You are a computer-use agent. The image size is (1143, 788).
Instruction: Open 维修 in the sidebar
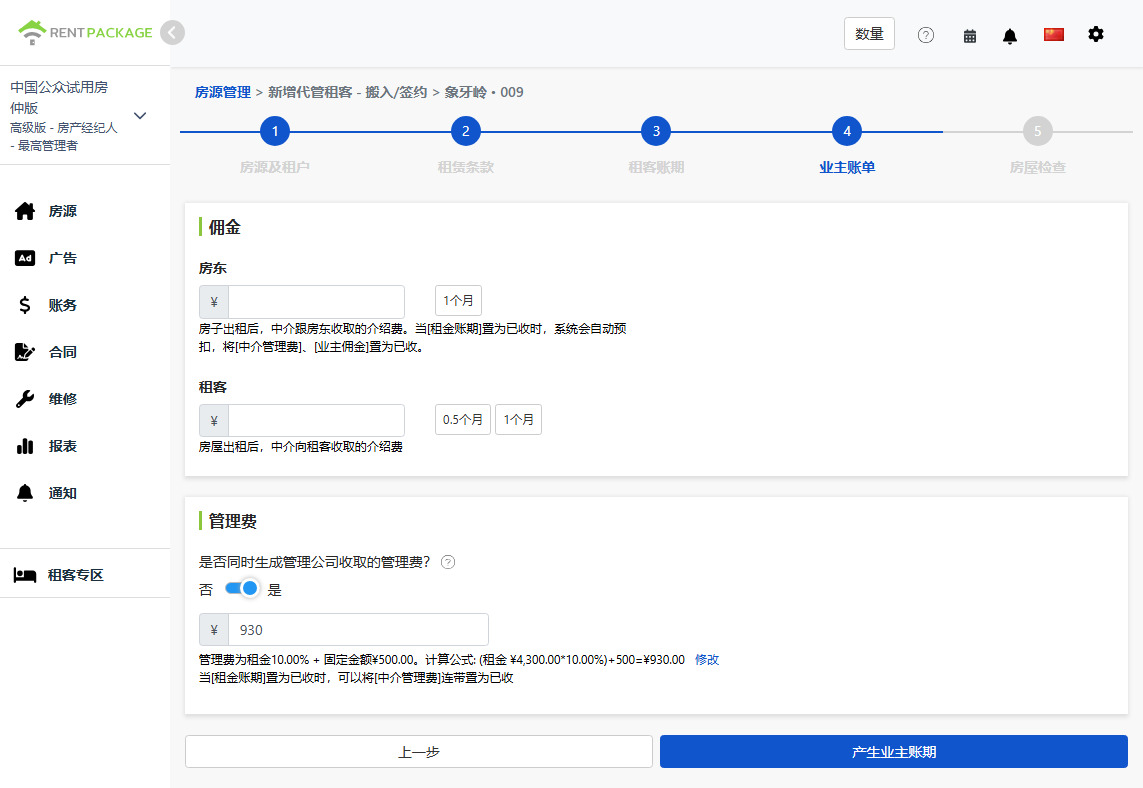point(63,399)
